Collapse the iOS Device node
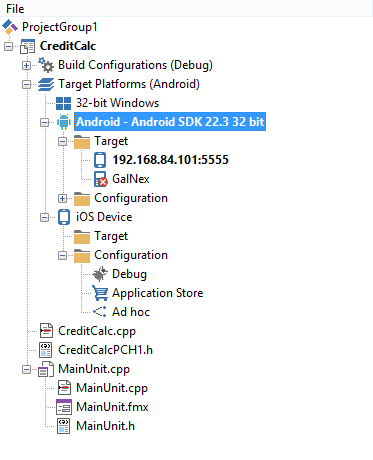 click(x=44, y=217)
